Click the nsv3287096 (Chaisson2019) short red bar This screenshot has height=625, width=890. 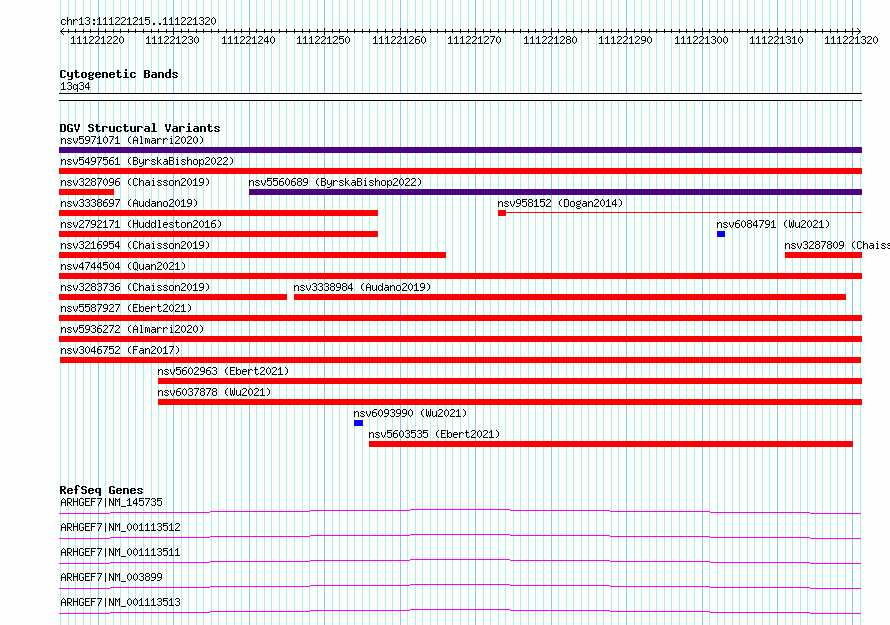pyautogui.click(x=86, y=192)
